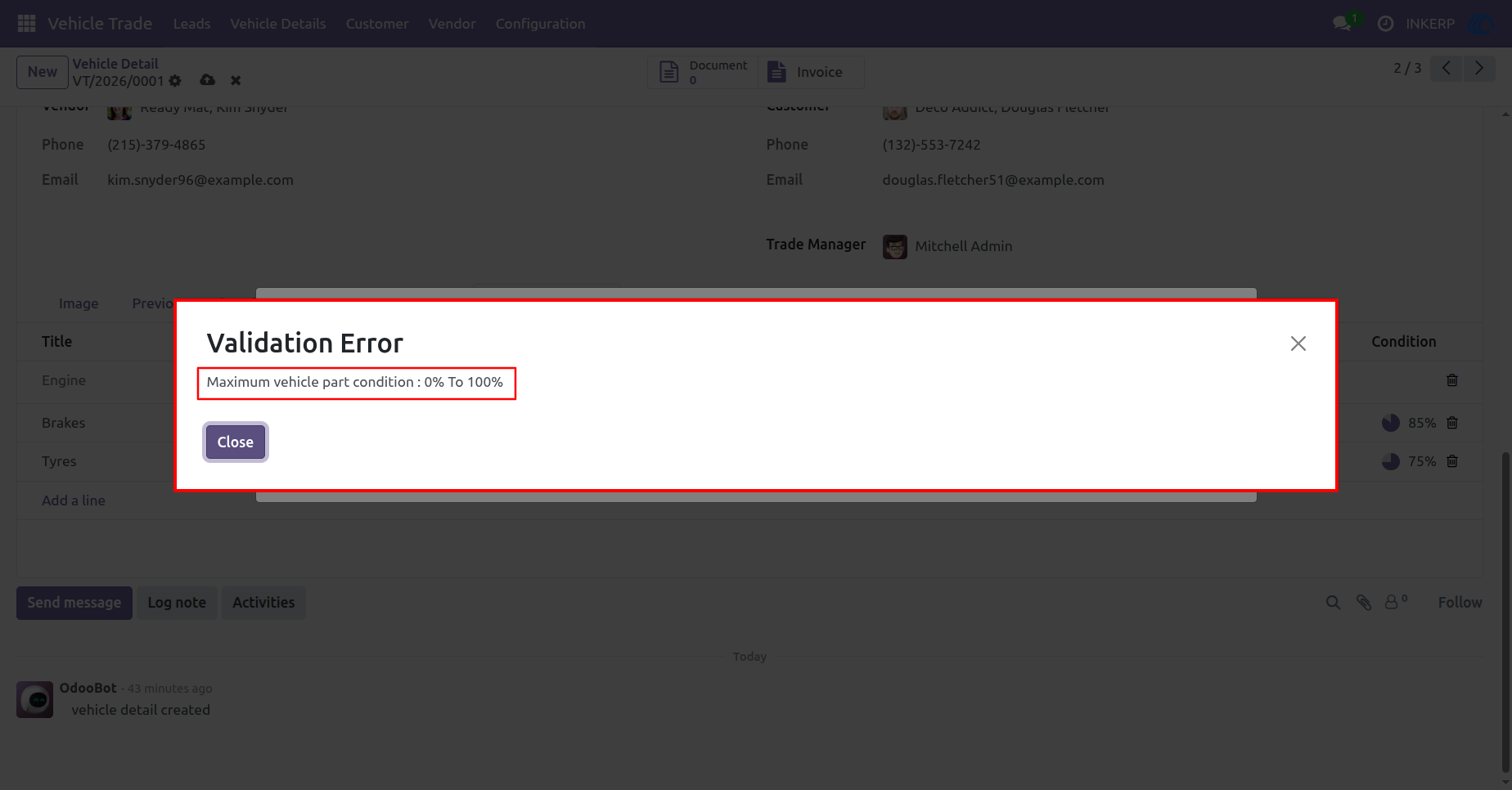The width and height of the screenshot is (1512, 790).
Task: Discard changes with the x icon
Action: 236,80
